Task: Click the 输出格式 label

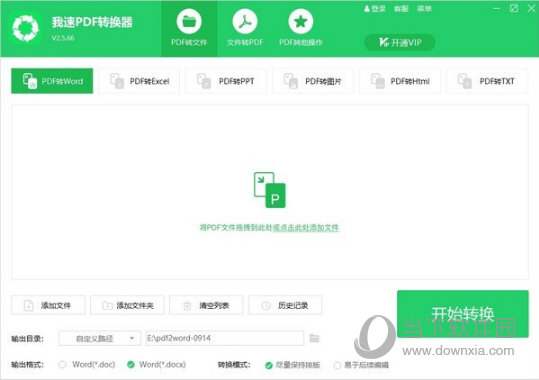Action: tap(28, 365)
